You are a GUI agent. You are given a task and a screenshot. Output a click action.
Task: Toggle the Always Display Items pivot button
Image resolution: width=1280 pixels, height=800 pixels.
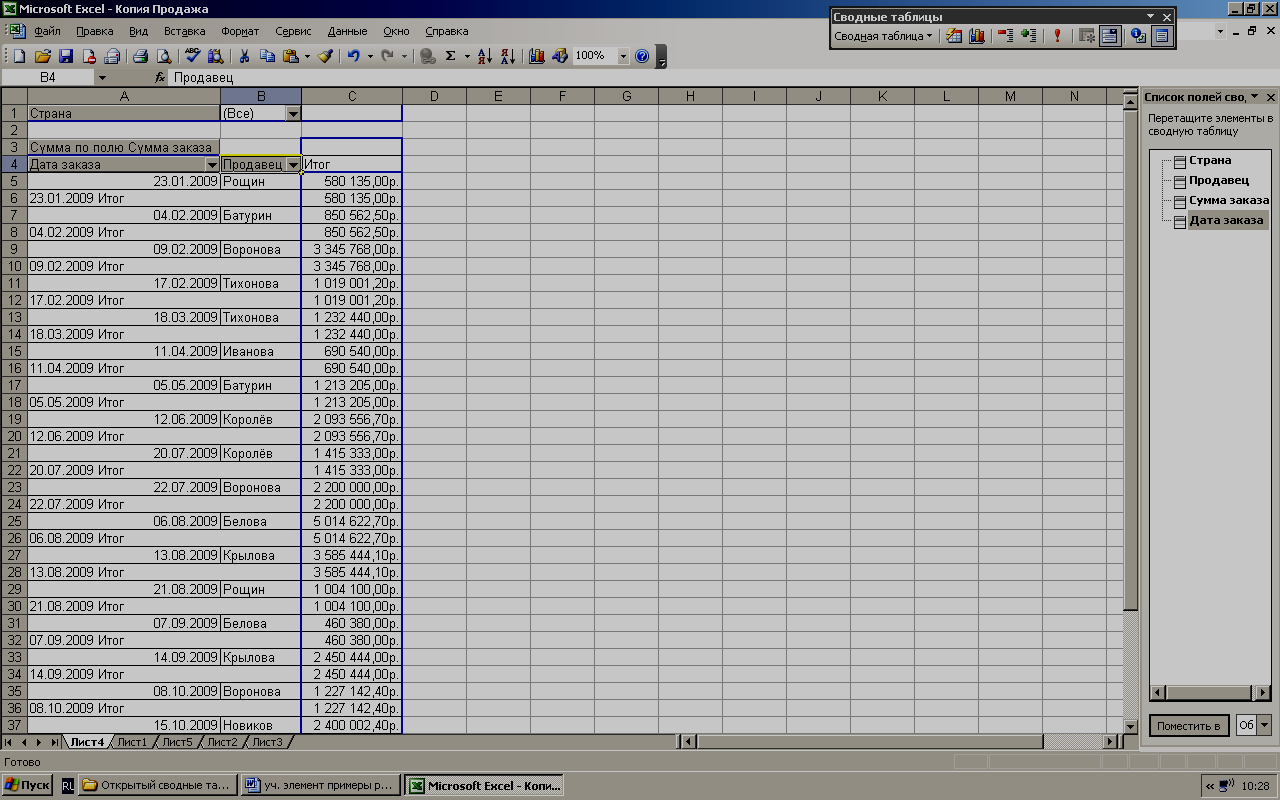(1109, 36)
